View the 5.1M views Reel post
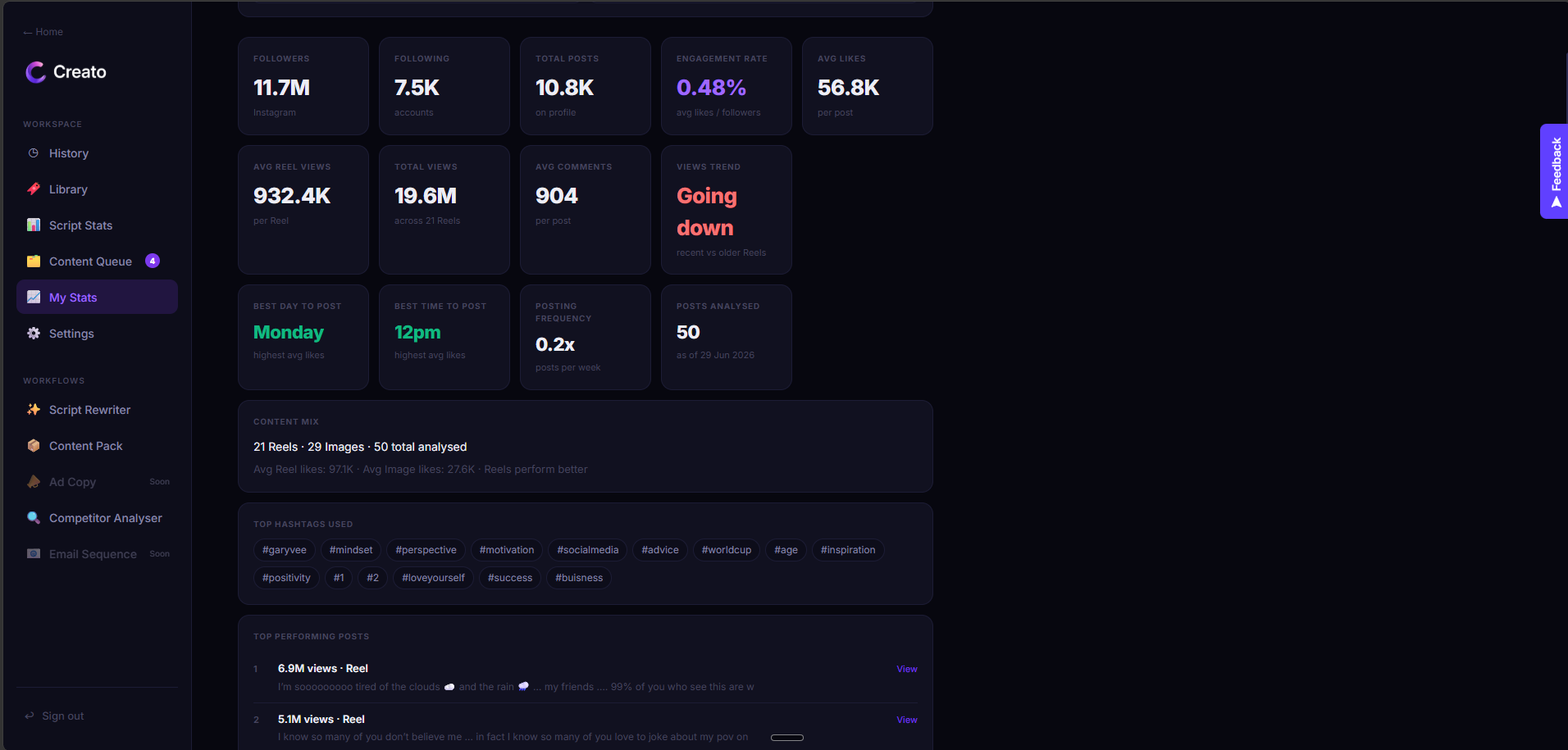 pos(906,720)
